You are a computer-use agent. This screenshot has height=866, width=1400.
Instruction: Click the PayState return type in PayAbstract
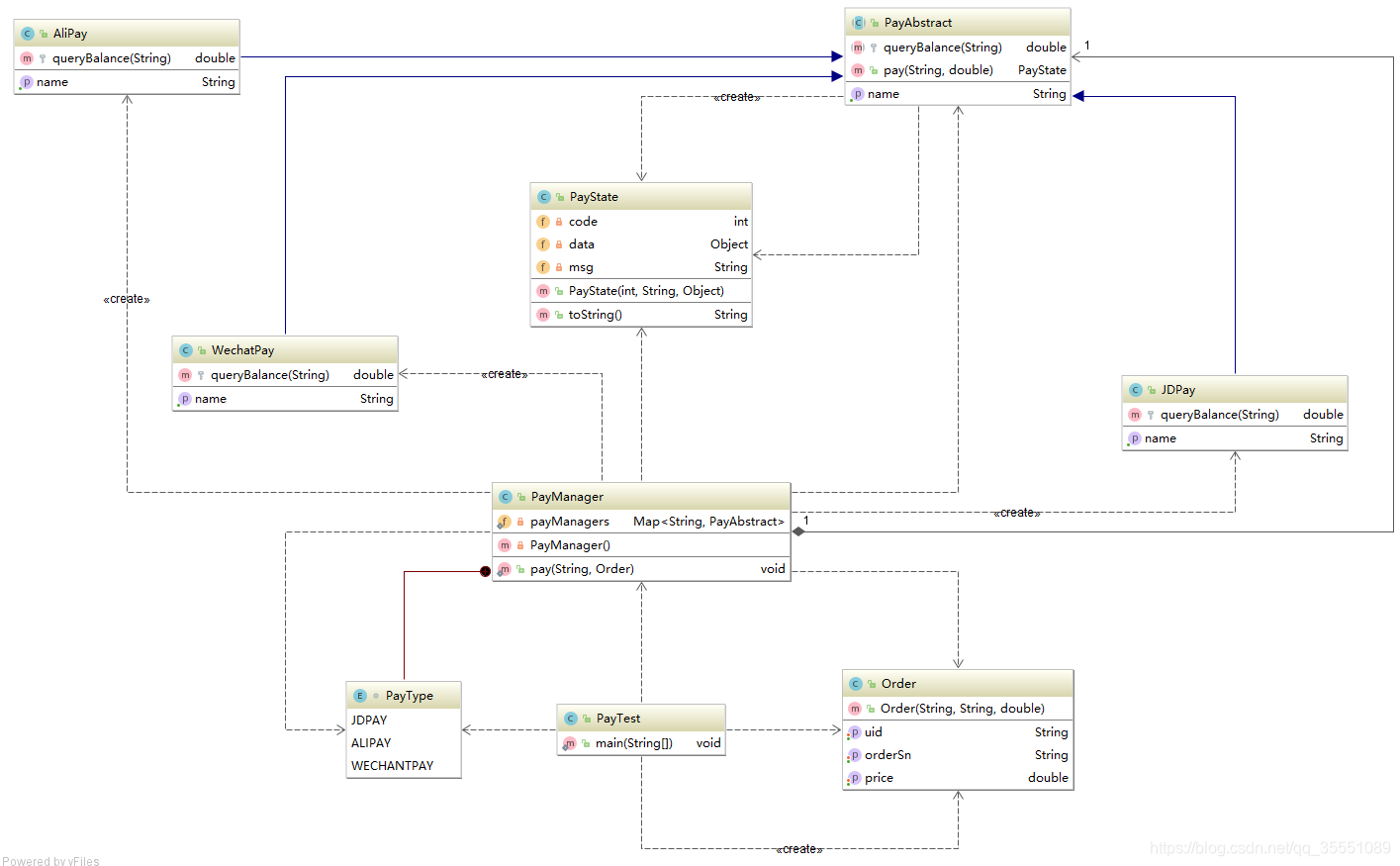pos(1042,70)
